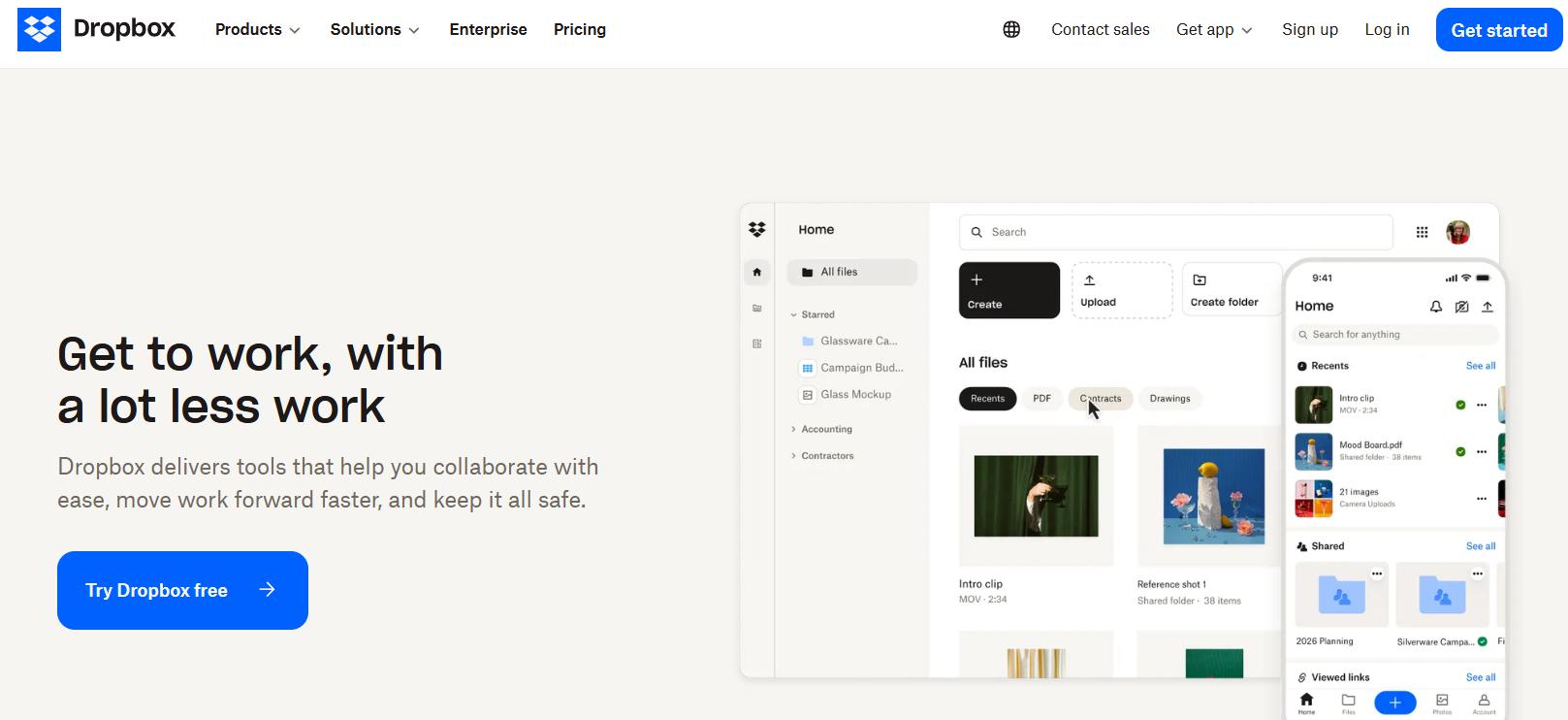Click the black Create button
This screenshot has height=720, width=1568.
(x=1009, y=290)
